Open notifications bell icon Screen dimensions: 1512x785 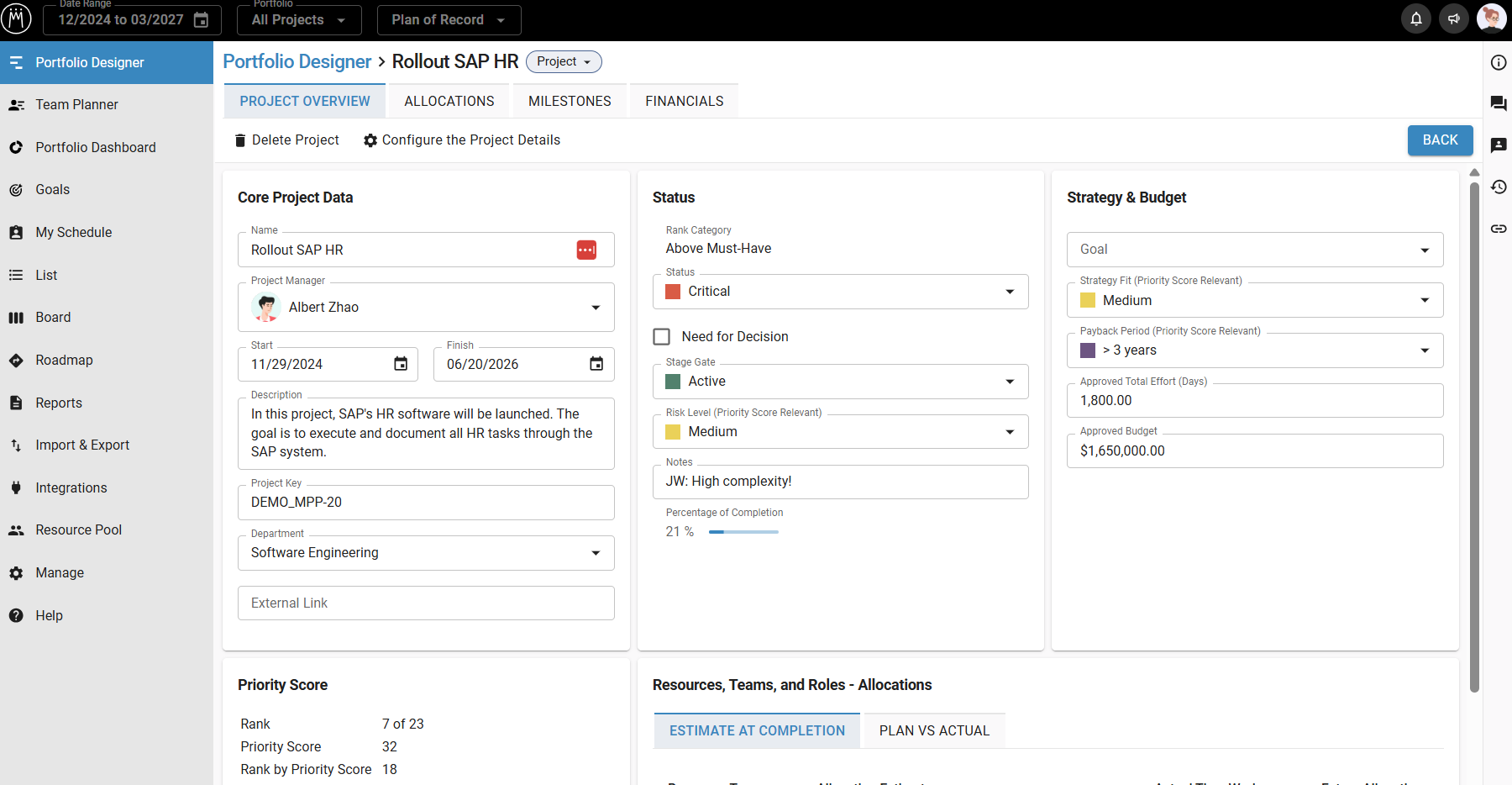(1416, 18)
